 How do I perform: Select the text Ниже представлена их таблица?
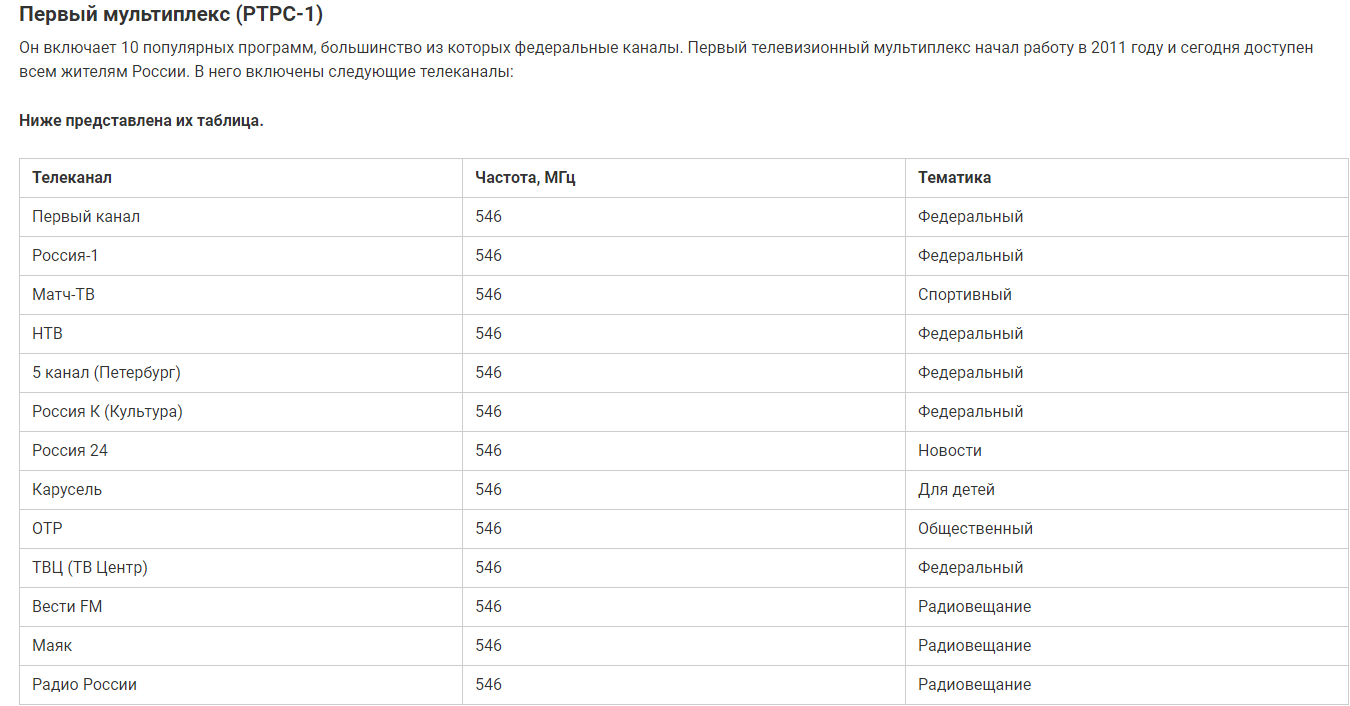[x=141, y=121]
